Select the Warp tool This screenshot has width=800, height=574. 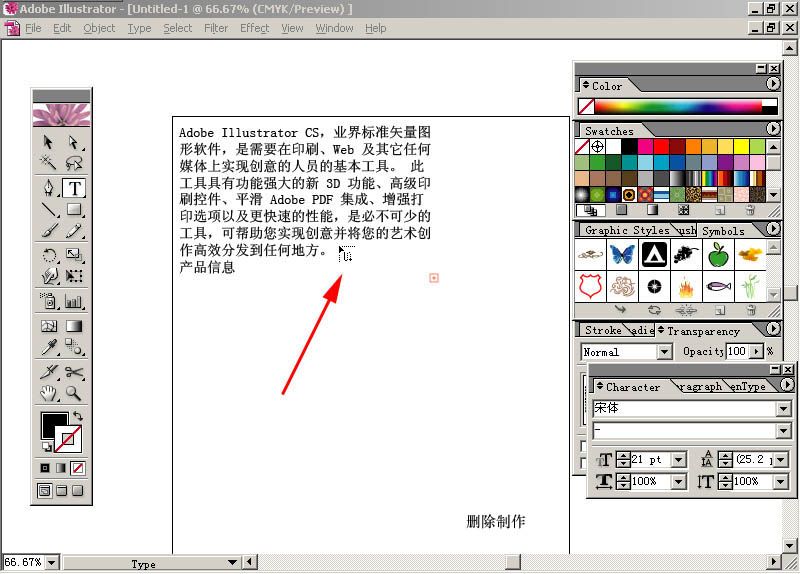coord(48,276)
